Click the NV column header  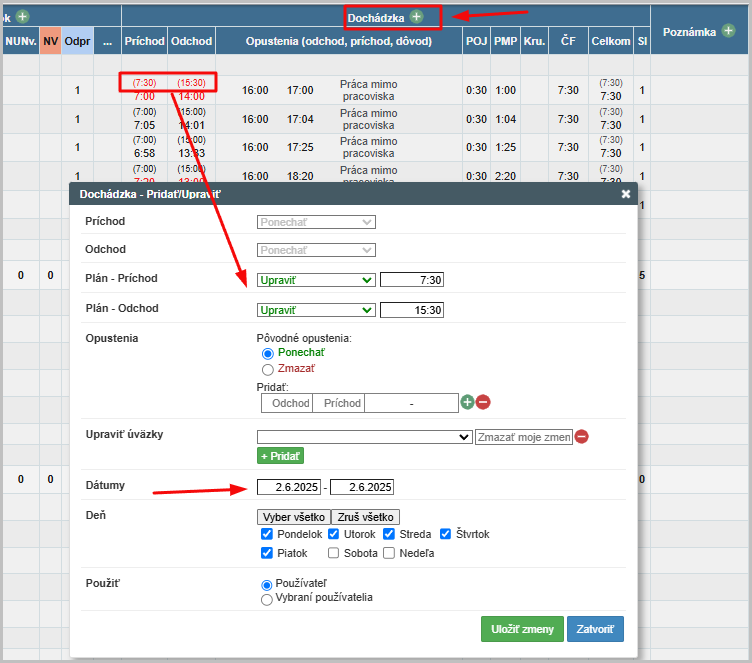(x=50, y=41)
